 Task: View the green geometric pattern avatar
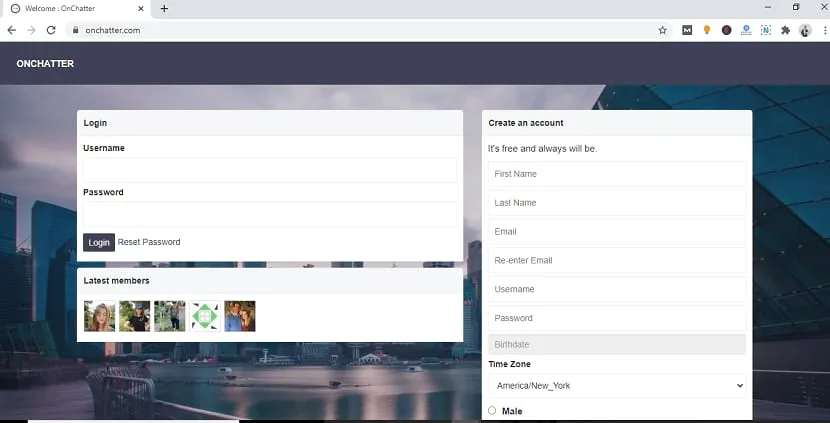pos(205,316)
